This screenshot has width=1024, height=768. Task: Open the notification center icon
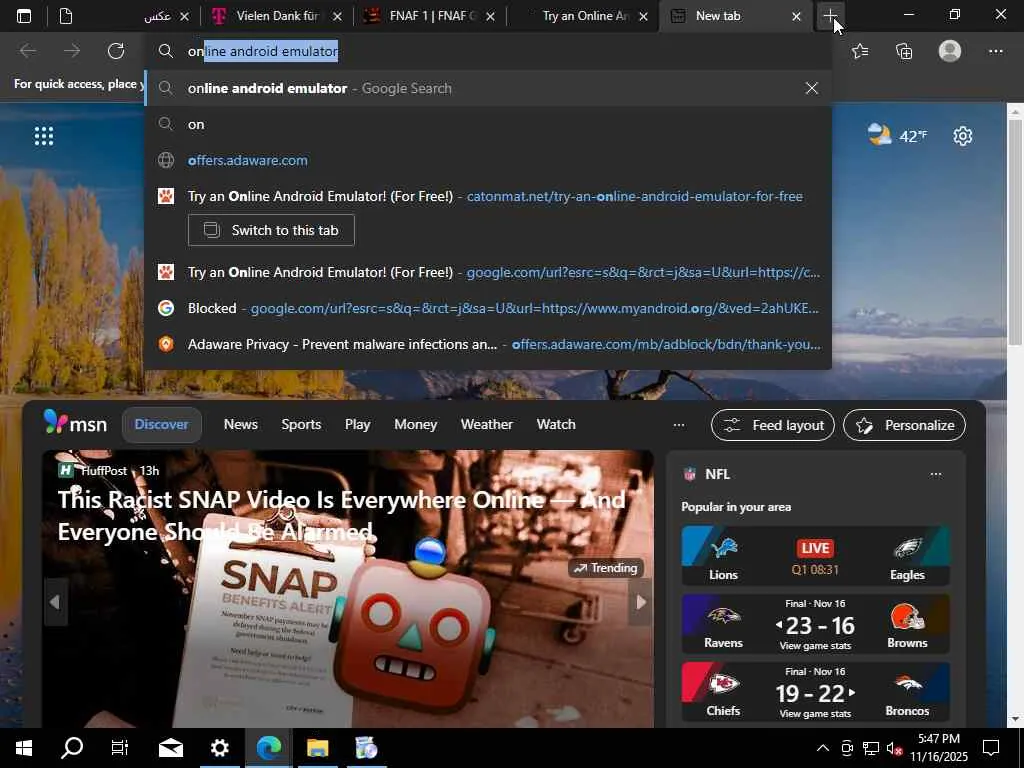click(991, 748)
